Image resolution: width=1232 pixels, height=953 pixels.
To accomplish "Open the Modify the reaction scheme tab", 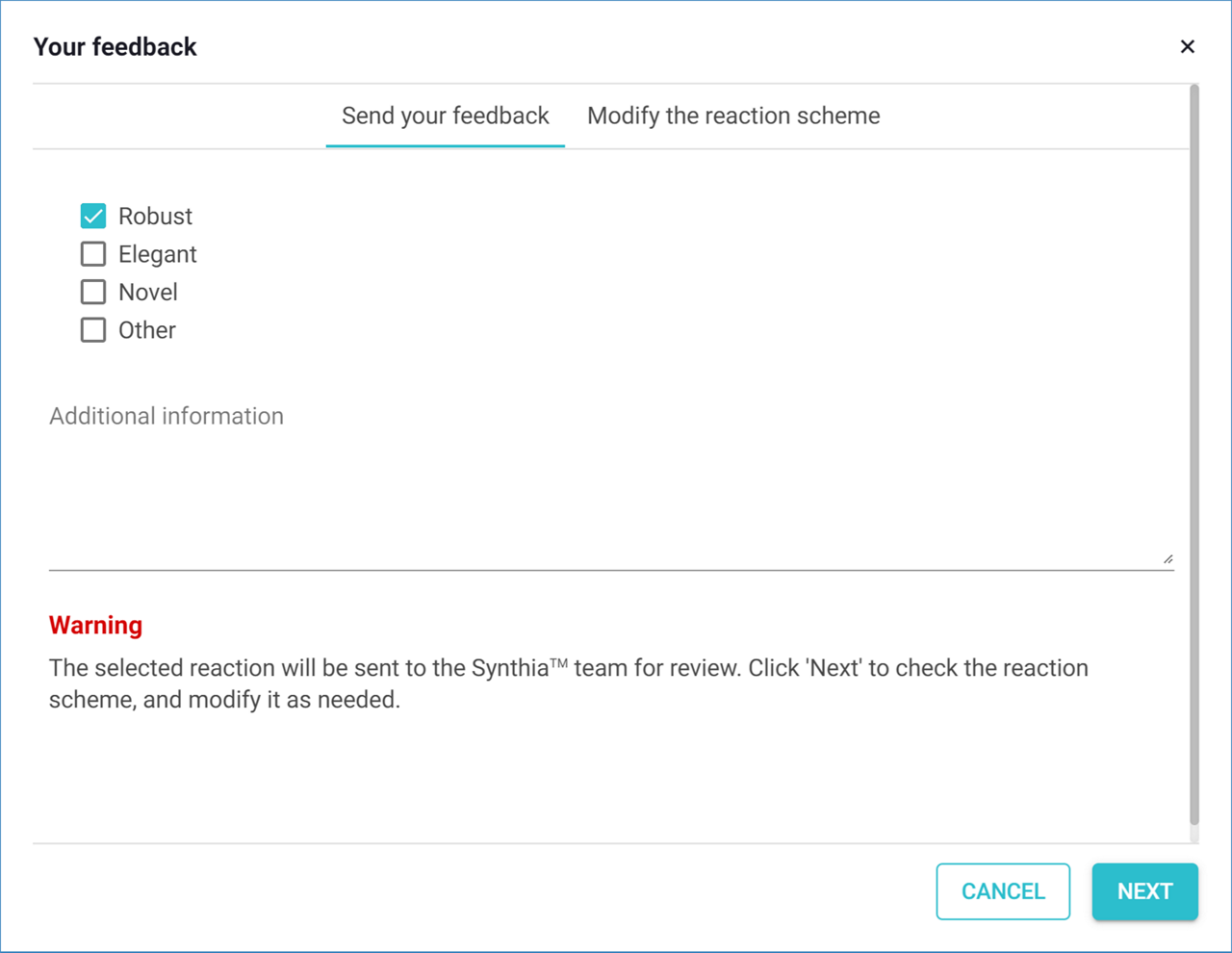I will pos(733,116).
